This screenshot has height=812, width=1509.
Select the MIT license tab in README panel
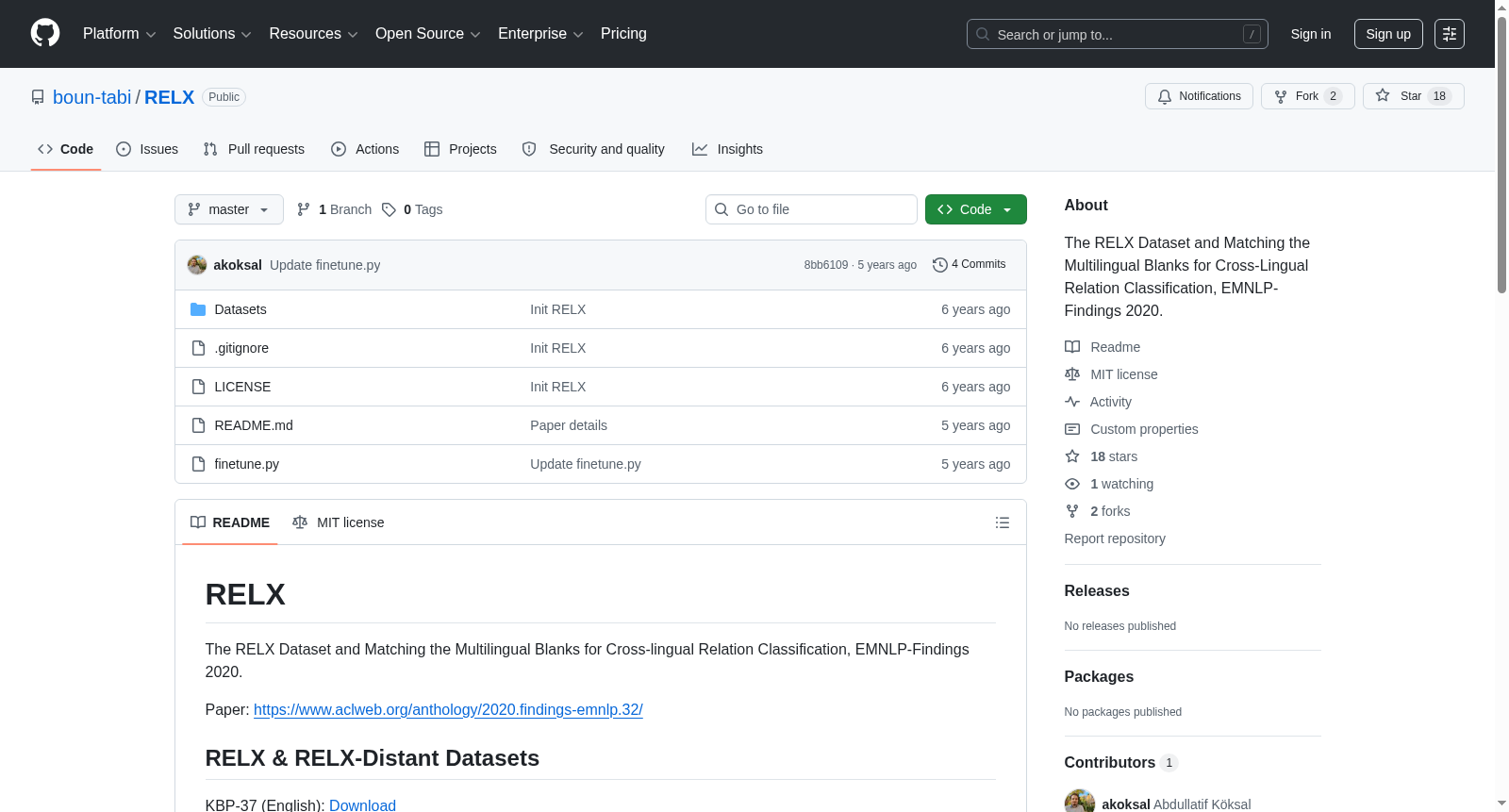(339, 522)
